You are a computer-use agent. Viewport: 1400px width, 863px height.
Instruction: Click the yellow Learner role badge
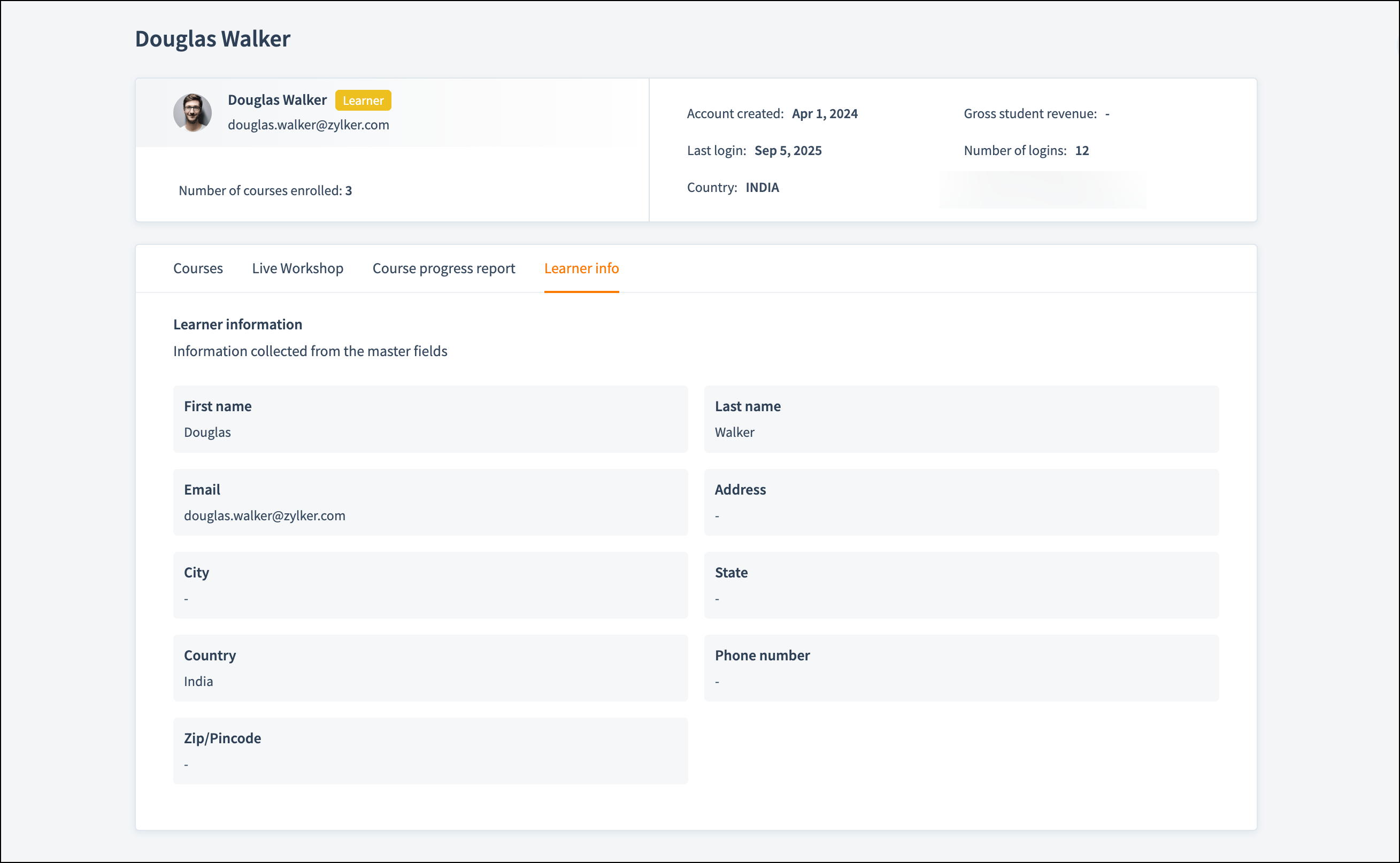(x=363, y=101)
